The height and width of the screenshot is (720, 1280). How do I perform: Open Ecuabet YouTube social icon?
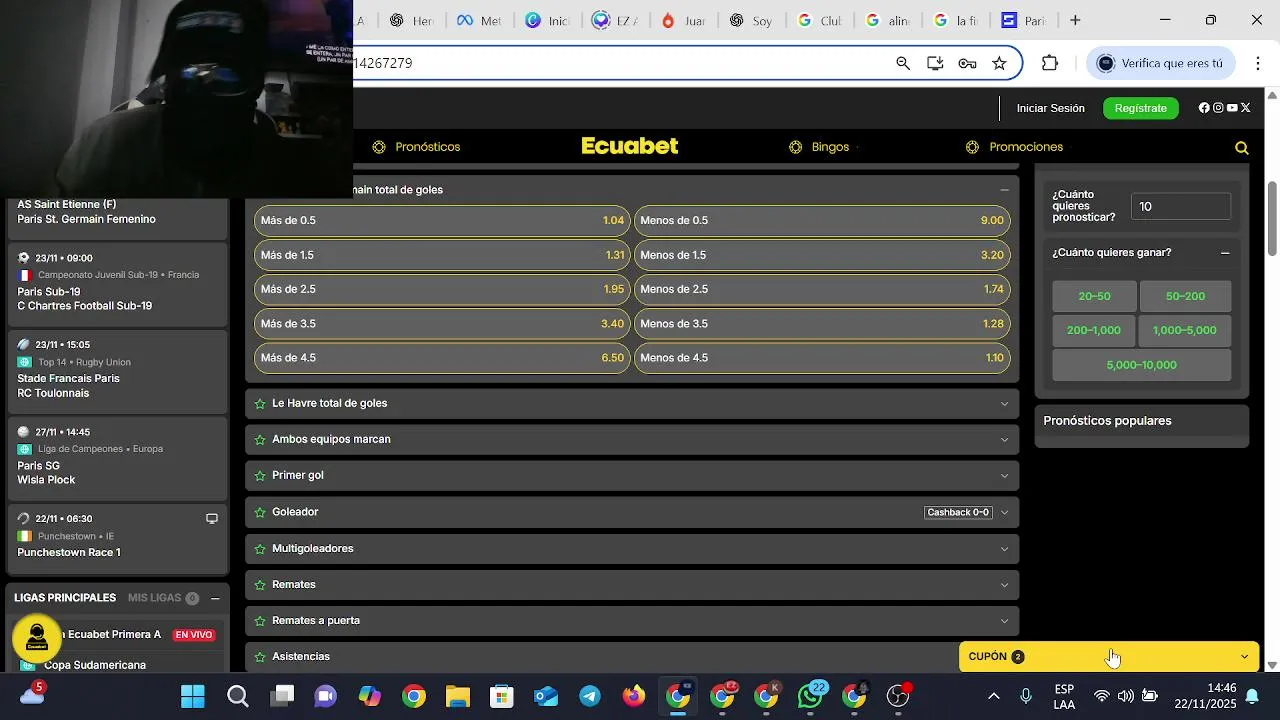[x=1232, y=108]
